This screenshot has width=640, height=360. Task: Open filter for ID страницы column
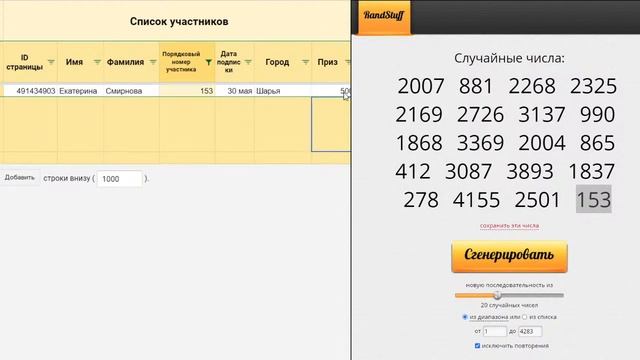[51, 62]
